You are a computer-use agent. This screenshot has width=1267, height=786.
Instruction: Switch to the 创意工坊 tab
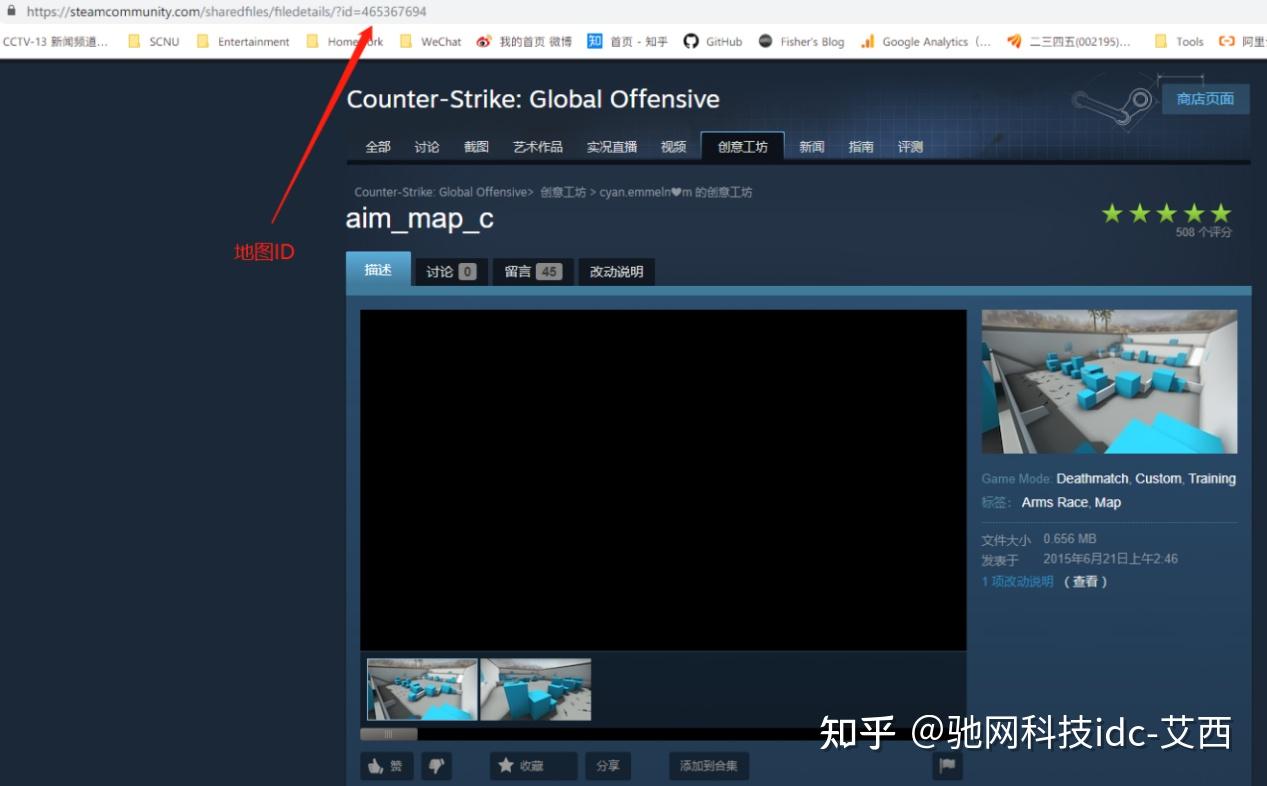(x=742, y=146)
